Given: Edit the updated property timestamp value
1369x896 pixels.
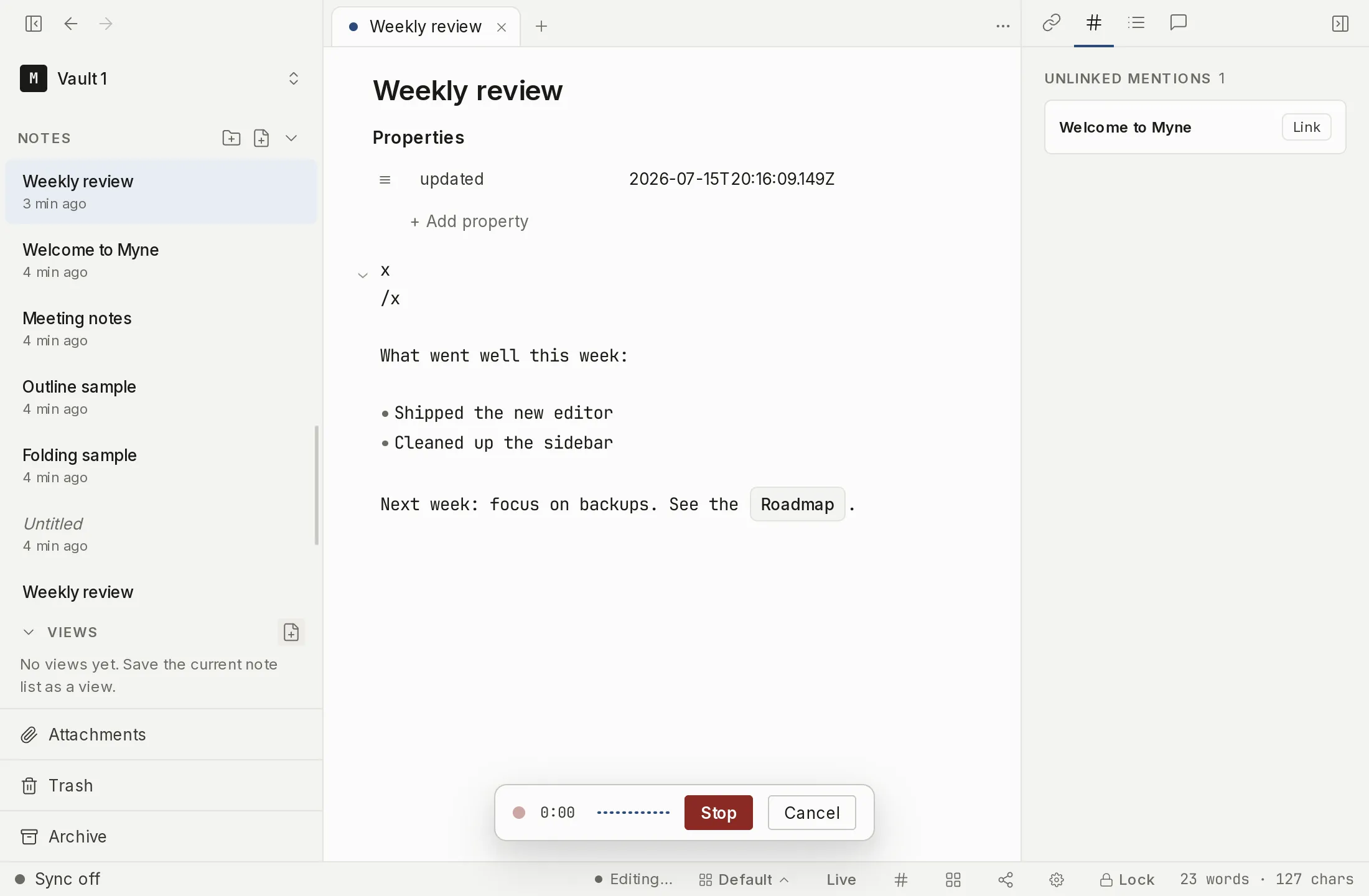Looking at the screenshot, I should (732, 179).
